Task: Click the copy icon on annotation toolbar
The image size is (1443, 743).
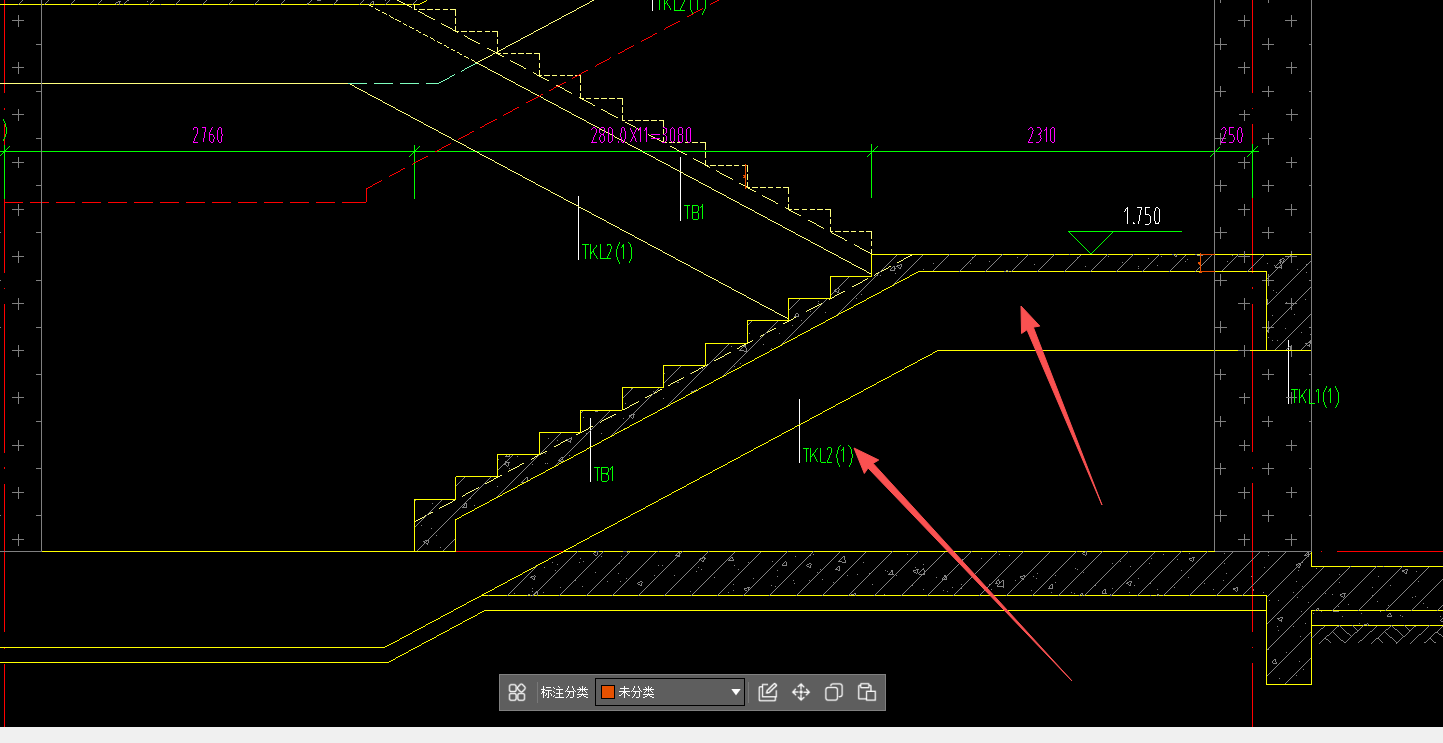Action: pyautogui.click(x=834, y=692)
